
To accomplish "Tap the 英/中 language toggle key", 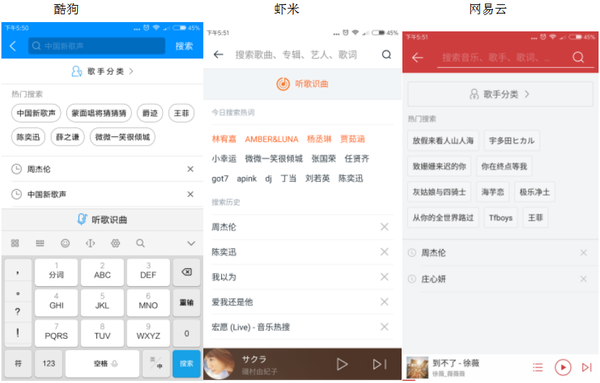I will click(x=156, y=363).
